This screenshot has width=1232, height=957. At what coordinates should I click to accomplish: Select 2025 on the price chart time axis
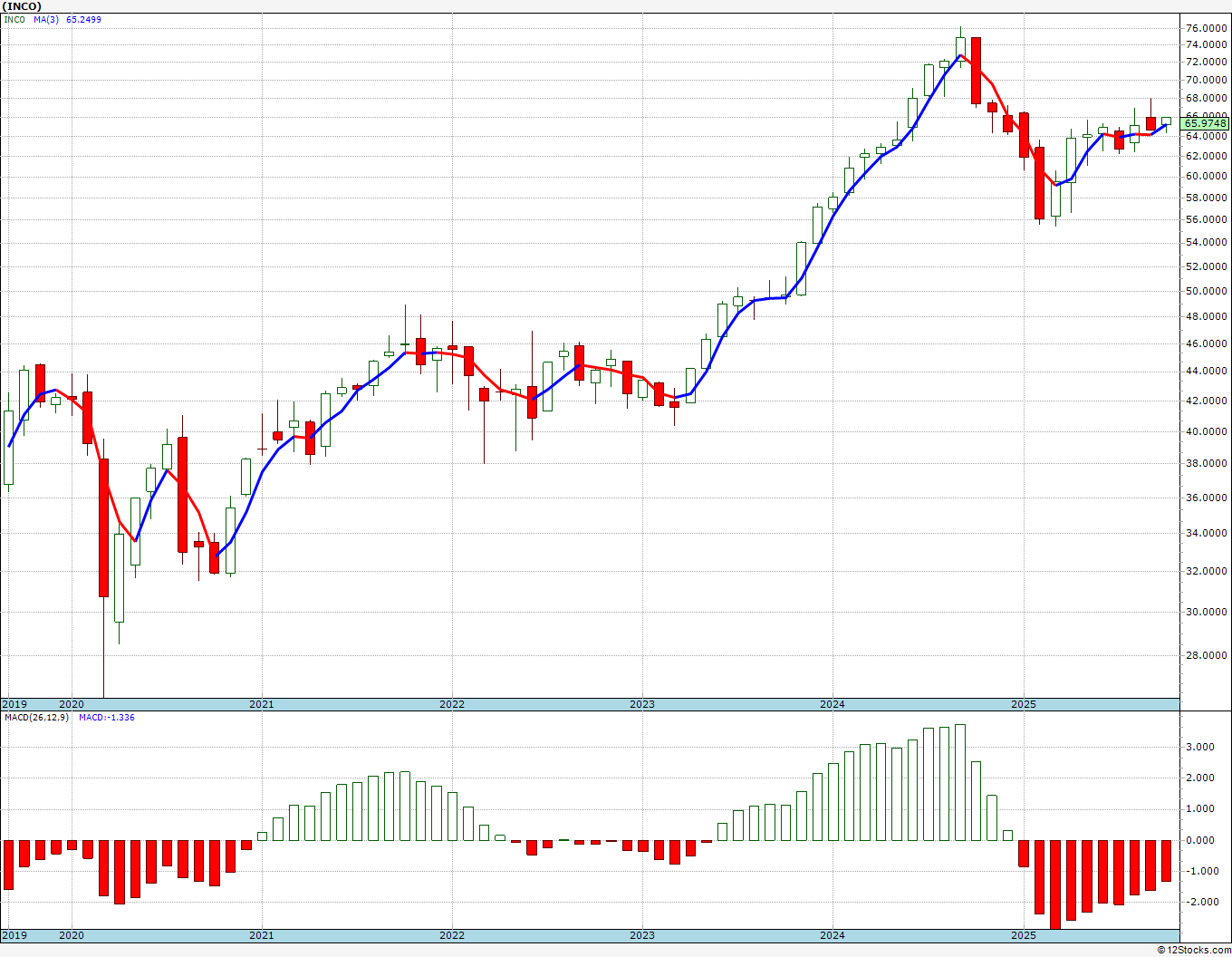pos(1024,704)
